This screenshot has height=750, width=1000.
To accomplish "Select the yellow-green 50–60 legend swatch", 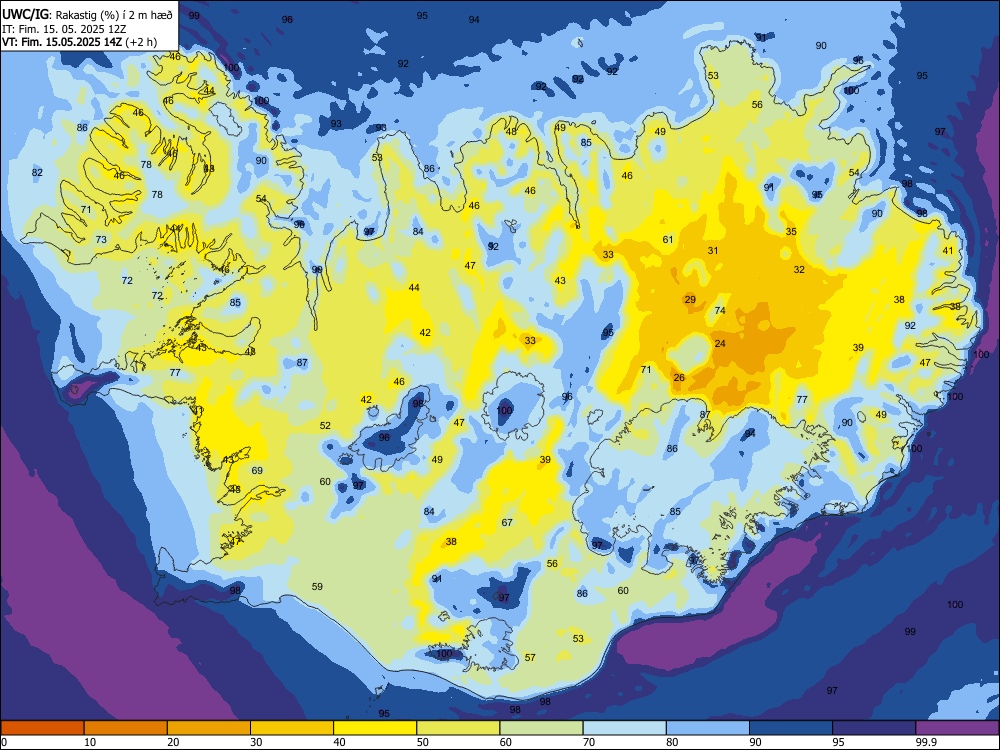I will tap(458, 728).
